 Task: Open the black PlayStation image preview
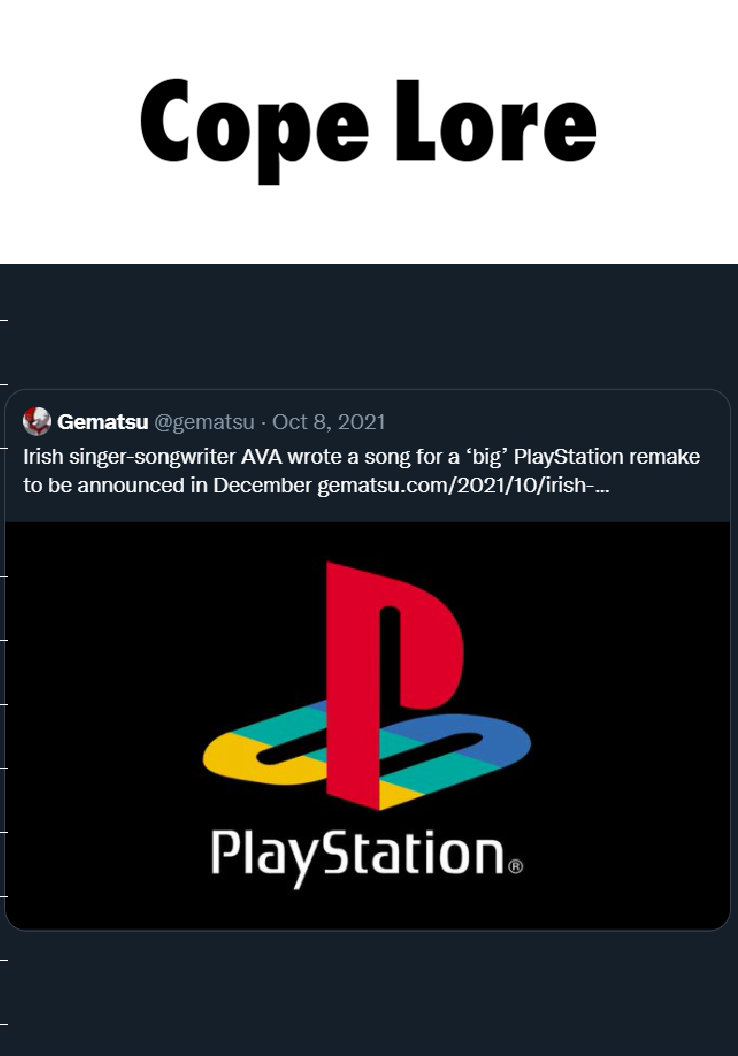tap(368, 725)
